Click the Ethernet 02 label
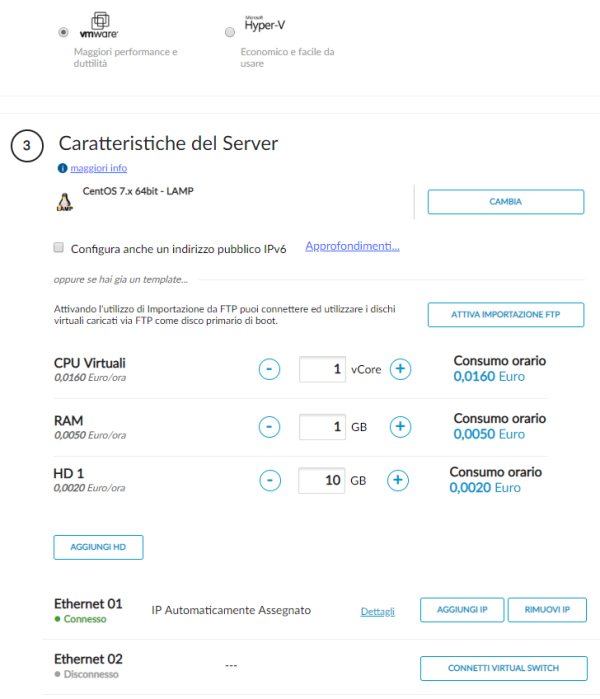Viewport: 600px width, 699px height. tap(88, 659)
